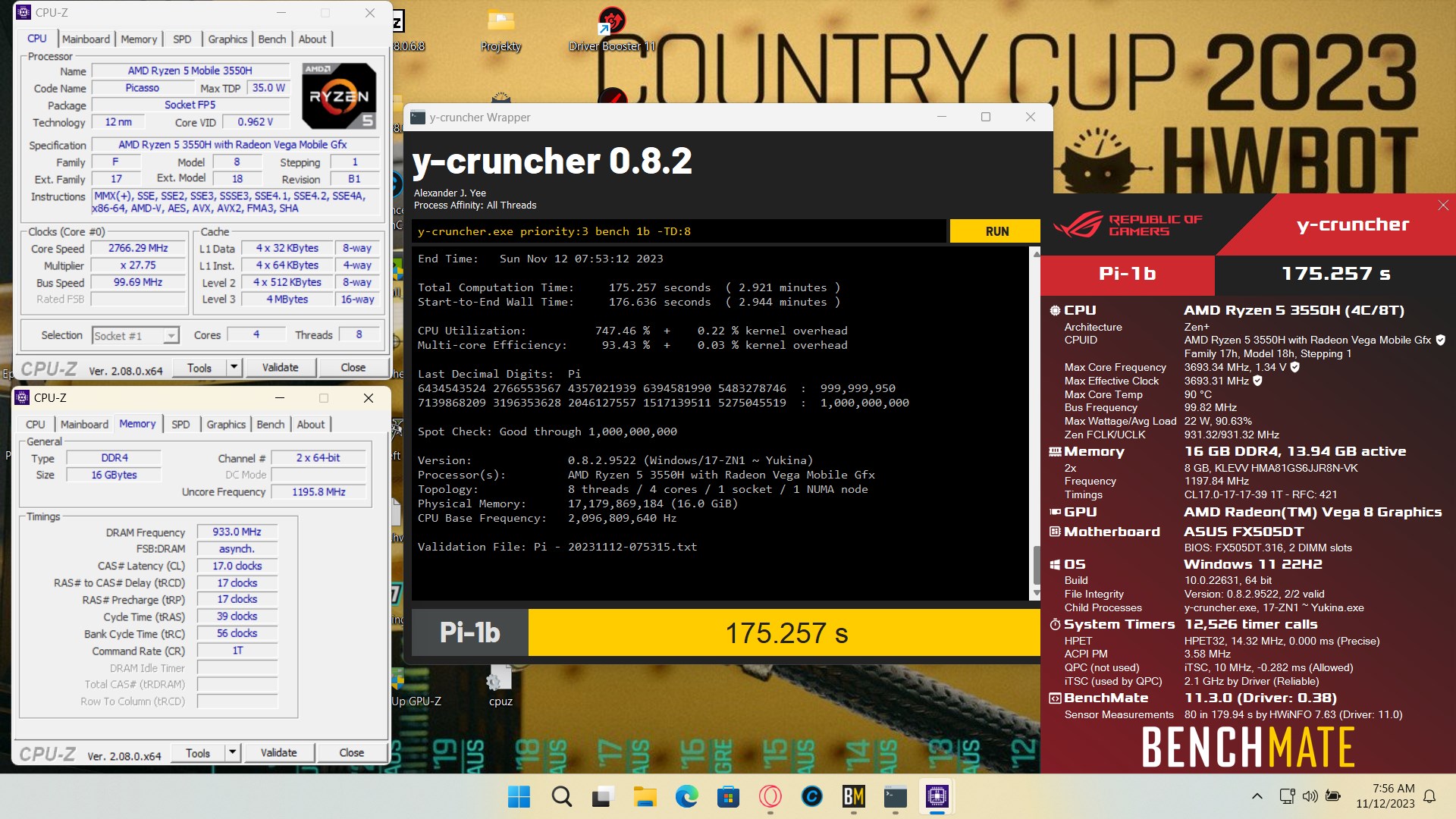Click DRAM Frequency value 933.0 MHz

(x=237, y=532)
